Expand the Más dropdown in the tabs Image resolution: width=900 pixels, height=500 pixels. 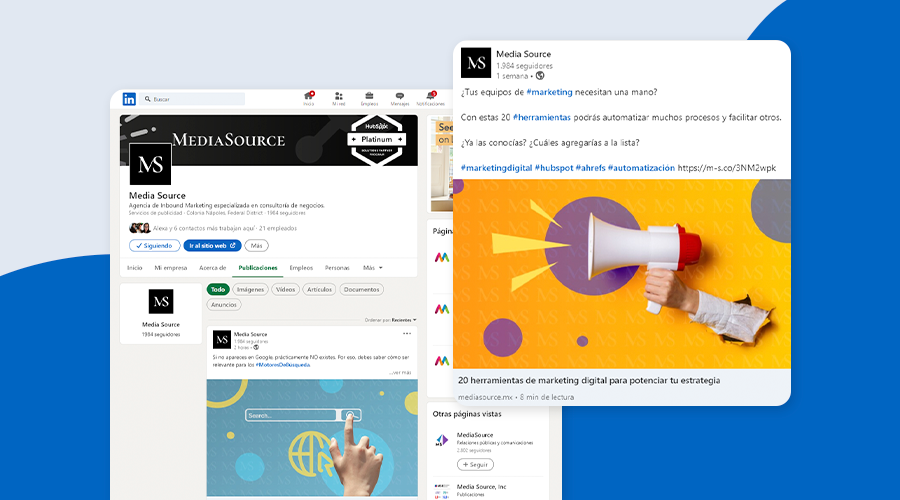tap(373, 268)
